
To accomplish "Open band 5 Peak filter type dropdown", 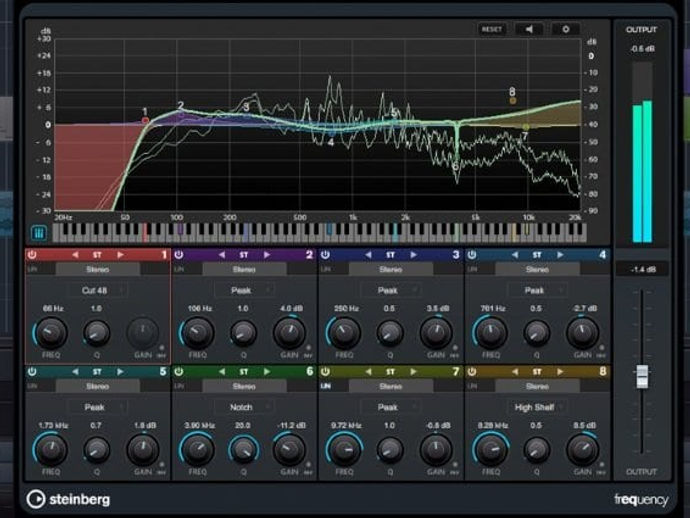I will point(98,407).
